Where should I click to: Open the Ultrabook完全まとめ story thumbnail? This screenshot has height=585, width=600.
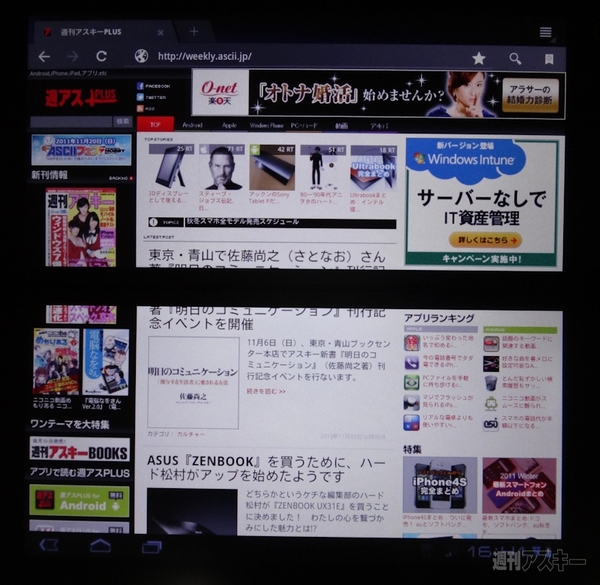click(x=373, y=167)
